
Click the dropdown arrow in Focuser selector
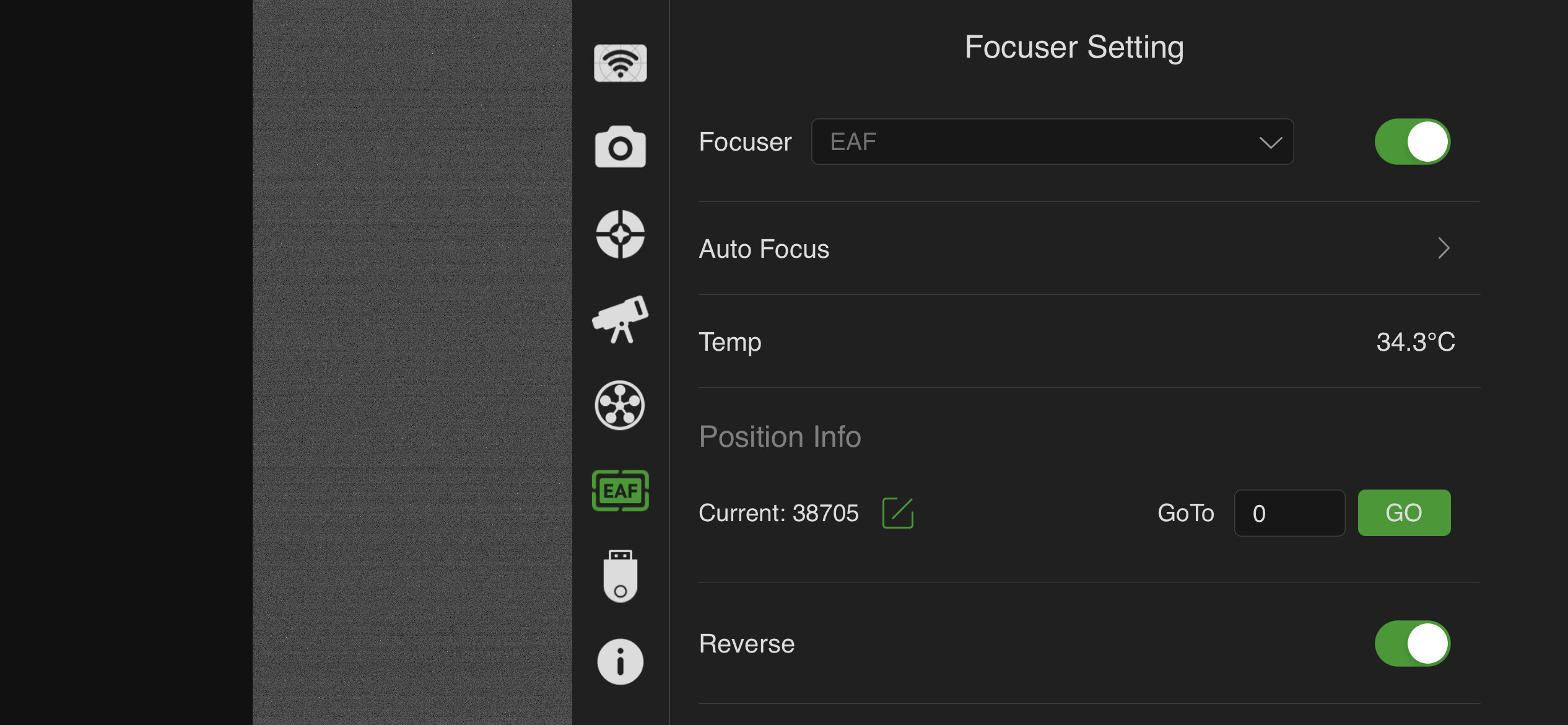click(x=1270, y=143)
